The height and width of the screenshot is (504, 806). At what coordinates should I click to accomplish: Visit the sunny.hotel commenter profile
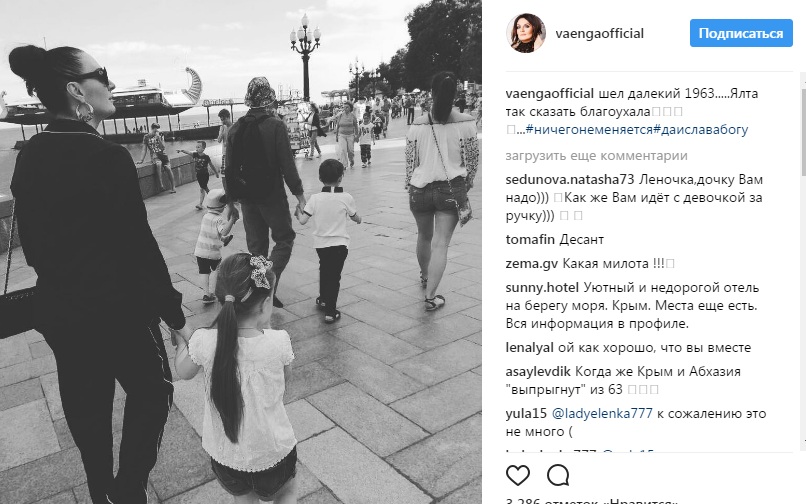click(542, 287)
